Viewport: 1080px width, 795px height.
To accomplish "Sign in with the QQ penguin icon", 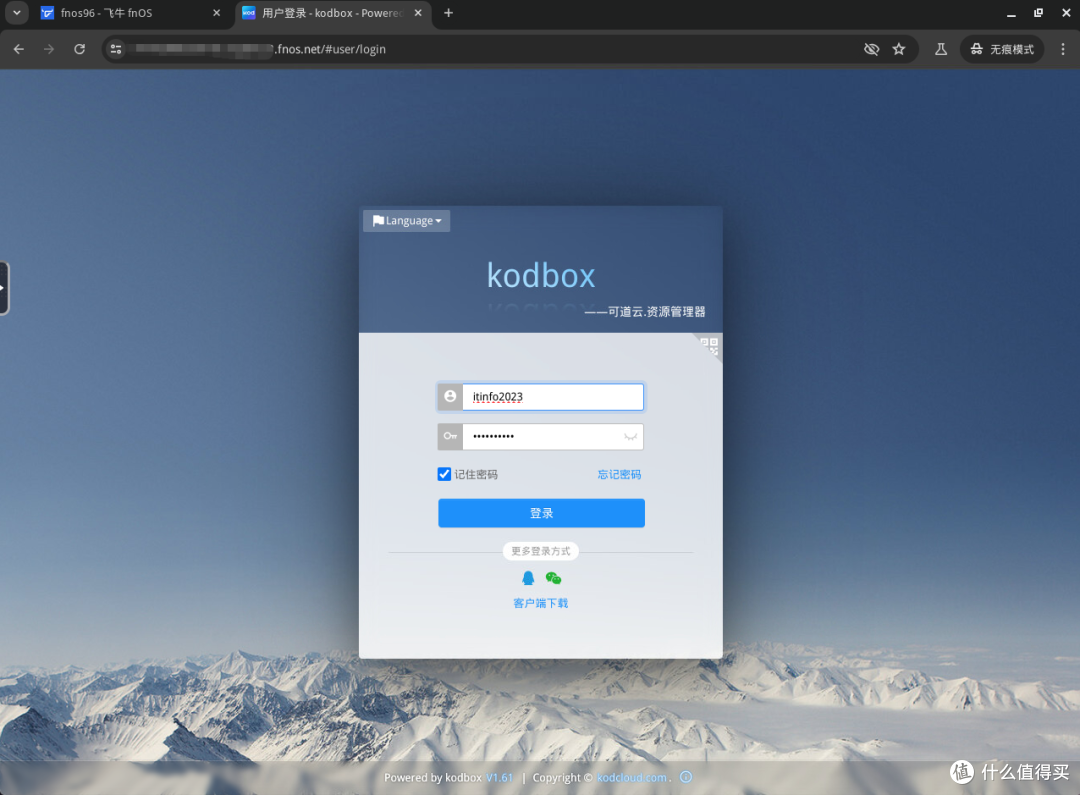I will coord(528,578).
